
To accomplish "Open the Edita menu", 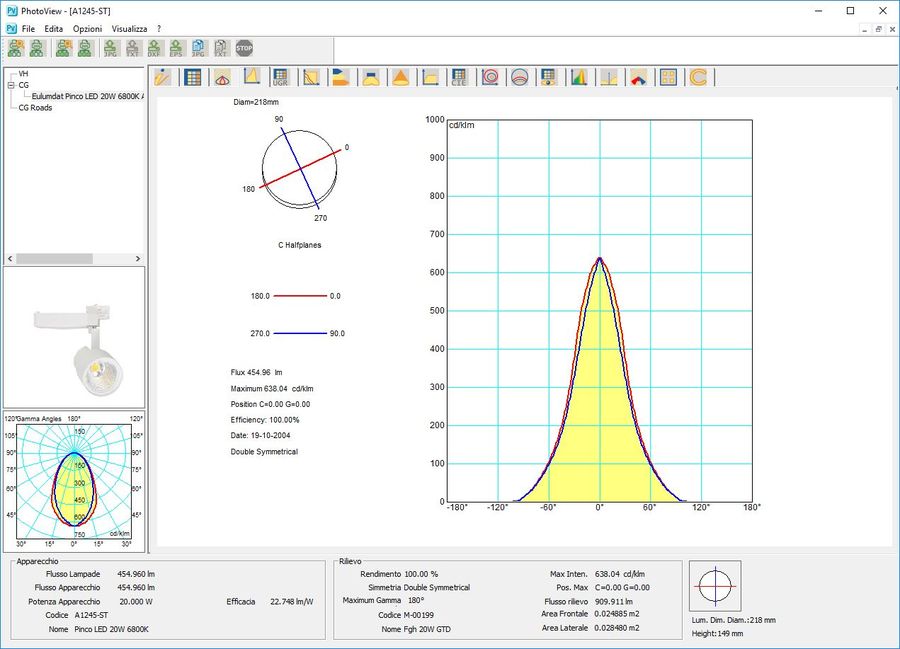I will click(x=53, y=29).
